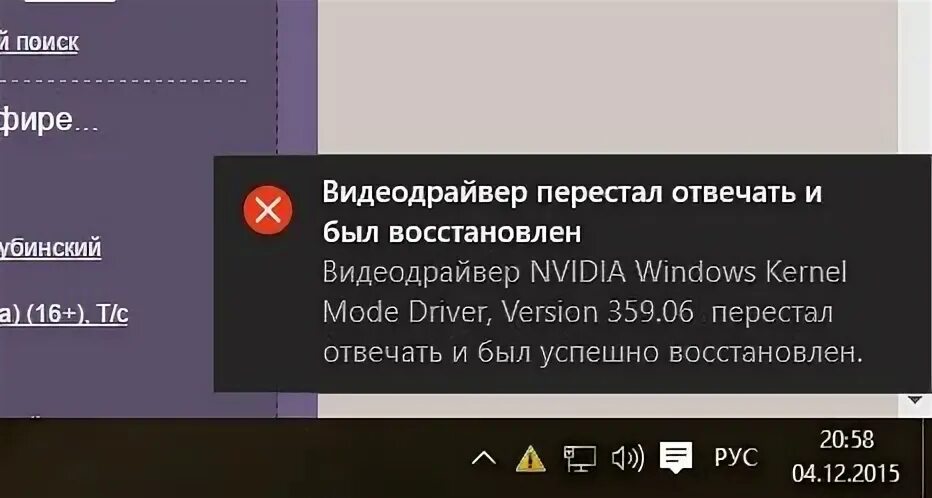Viewport: 932px width, 498px height.
Task: Switch input language via РУС indicator
Action: coord(736,458)
